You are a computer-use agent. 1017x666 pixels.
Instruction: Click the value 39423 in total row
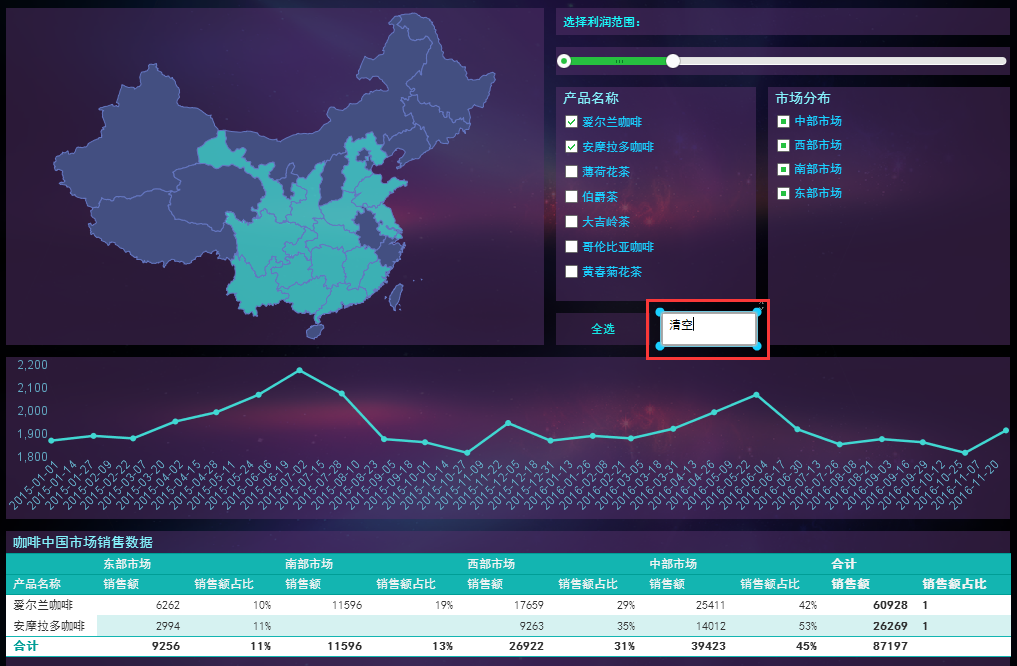point(708,646)
